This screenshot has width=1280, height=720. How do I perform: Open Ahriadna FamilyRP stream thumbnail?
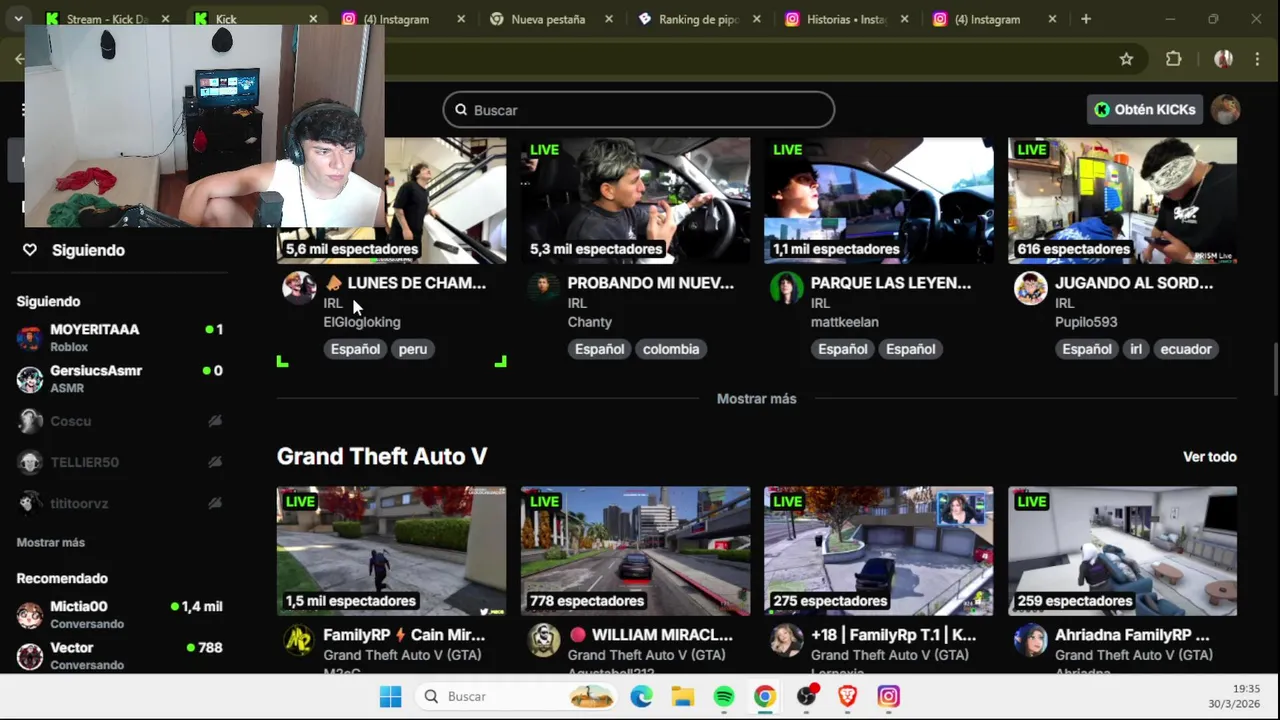pyautogui.click(x=1122, y=551)
